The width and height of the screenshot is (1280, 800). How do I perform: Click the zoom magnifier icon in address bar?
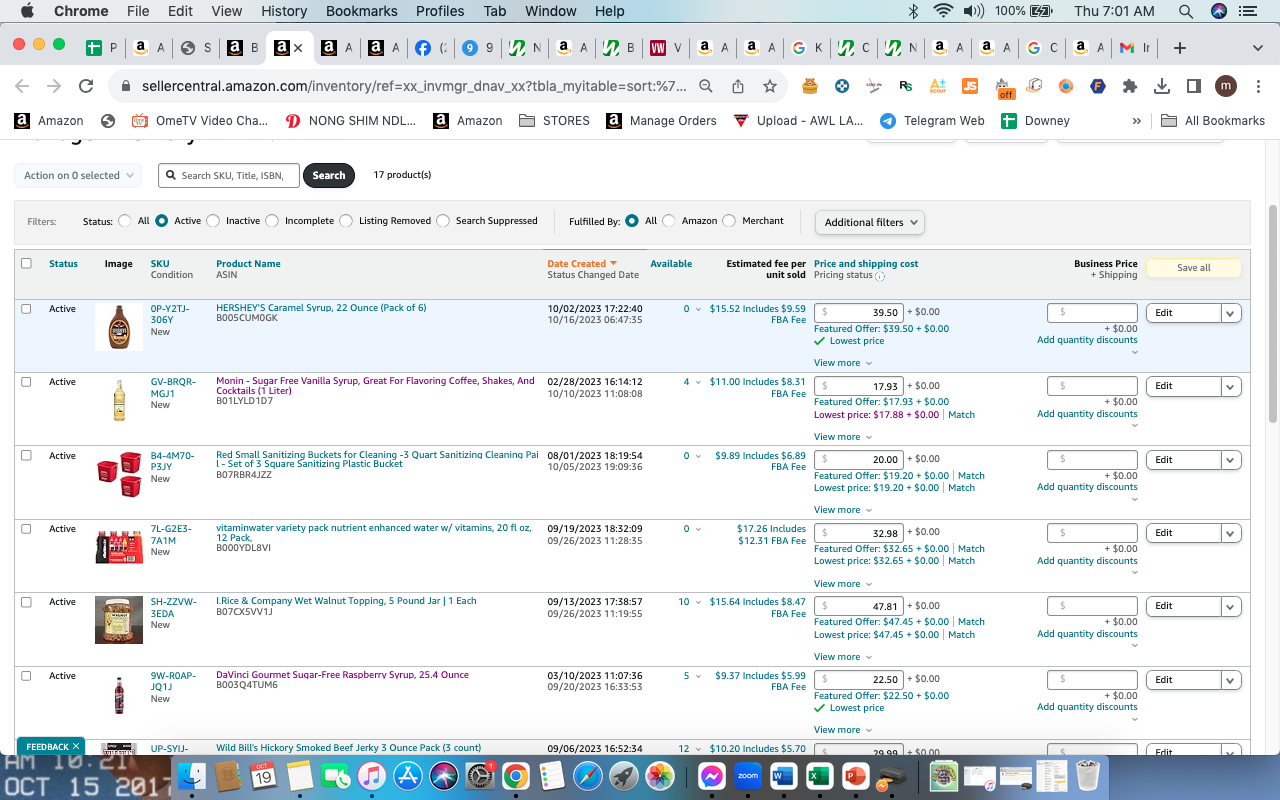[x=706, y=87]
